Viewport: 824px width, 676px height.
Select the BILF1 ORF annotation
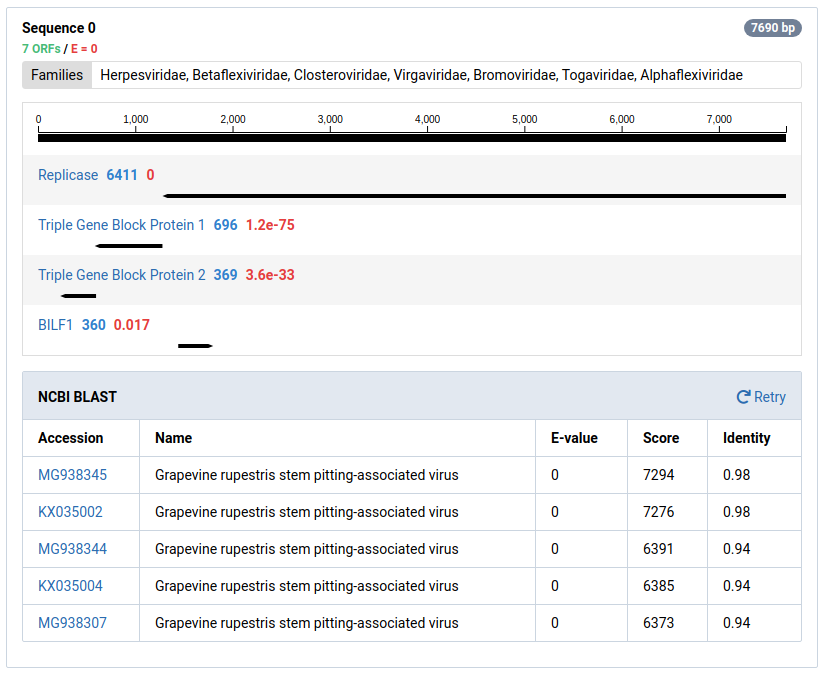tap(55, 324)
